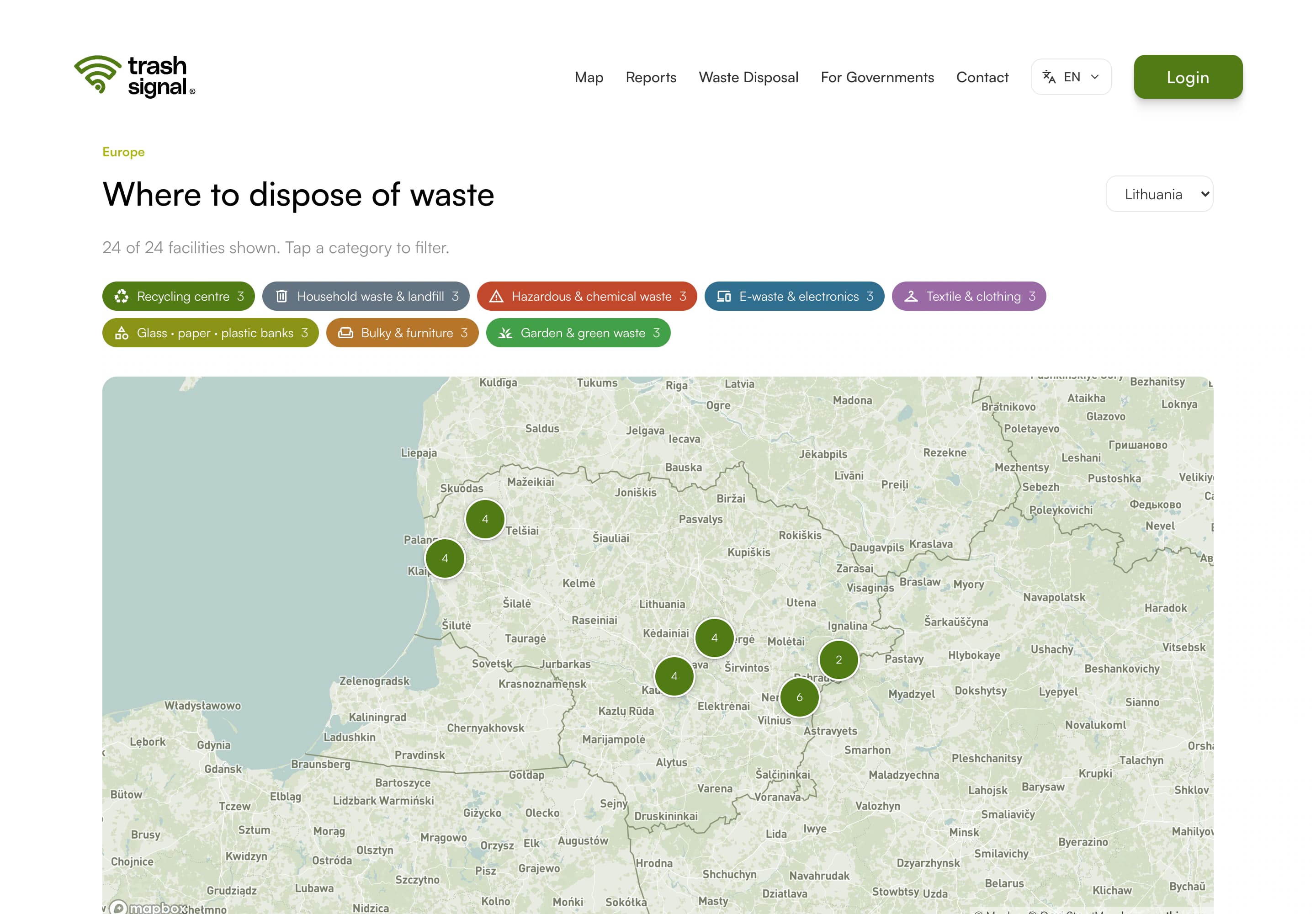Toggle Hazardous & chemical waste filter
The width and height of the screenshot is (1316, 914).
point(587,296)
